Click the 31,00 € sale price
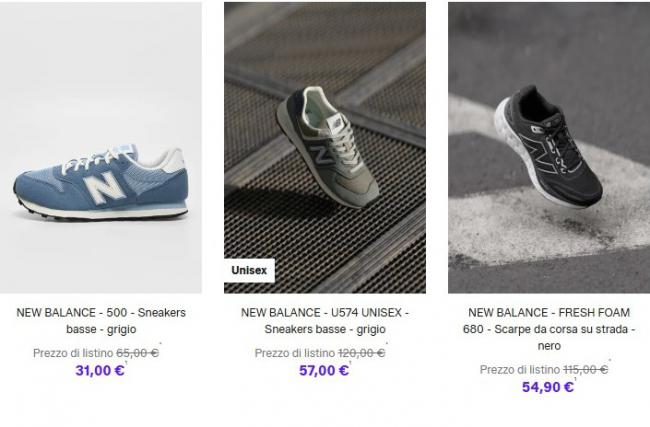Screen dimensions: 650x427 pos(100,370)
